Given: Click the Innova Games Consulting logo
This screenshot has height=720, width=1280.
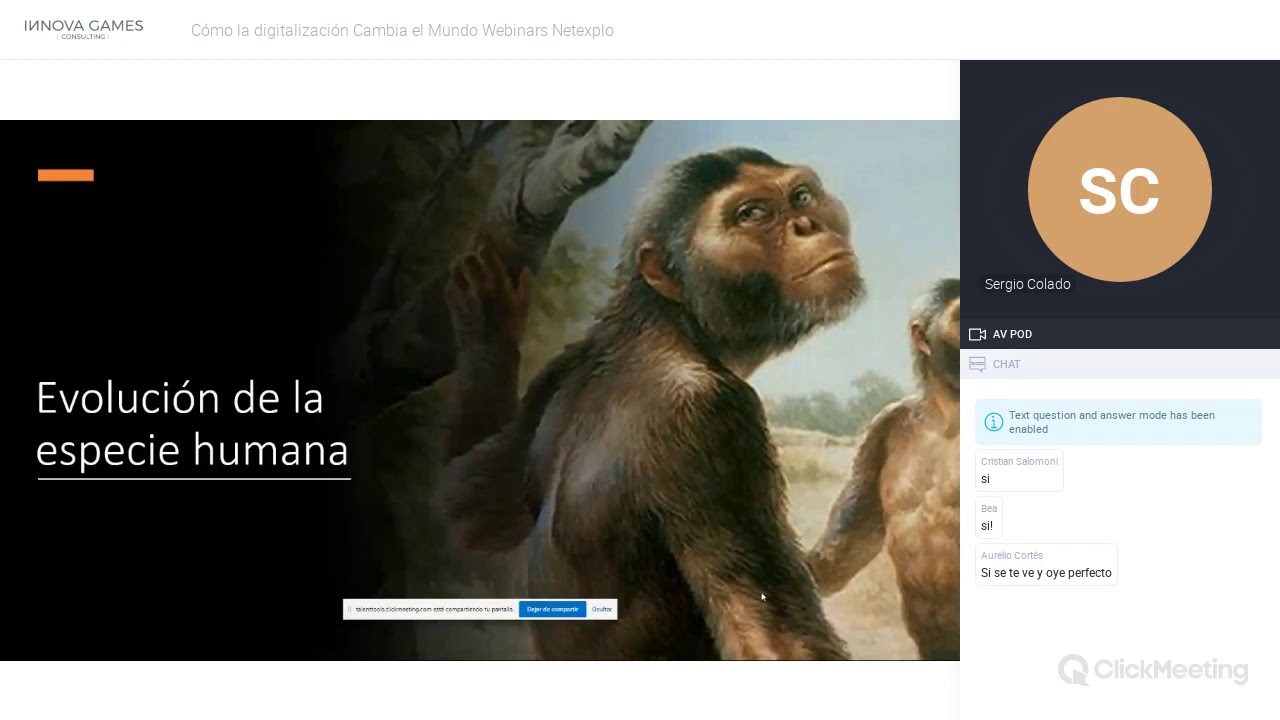Looking at the screenshot, I should tap(84, 28).
